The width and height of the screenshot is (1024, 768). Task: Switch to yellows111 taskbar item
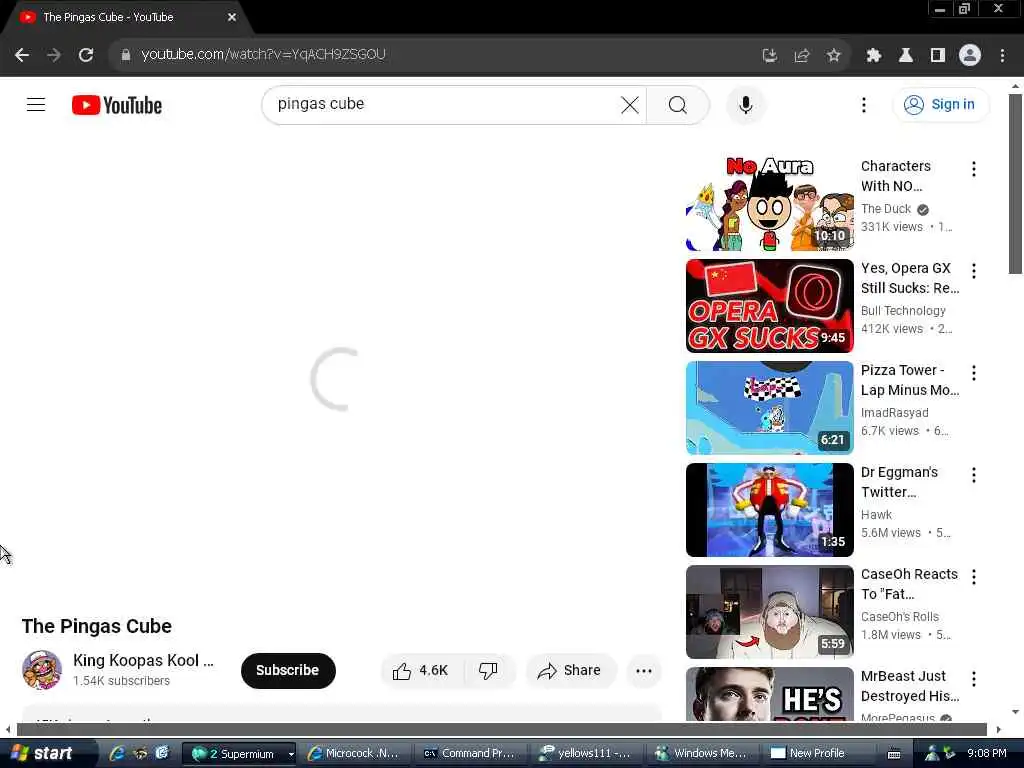[585, 754]
